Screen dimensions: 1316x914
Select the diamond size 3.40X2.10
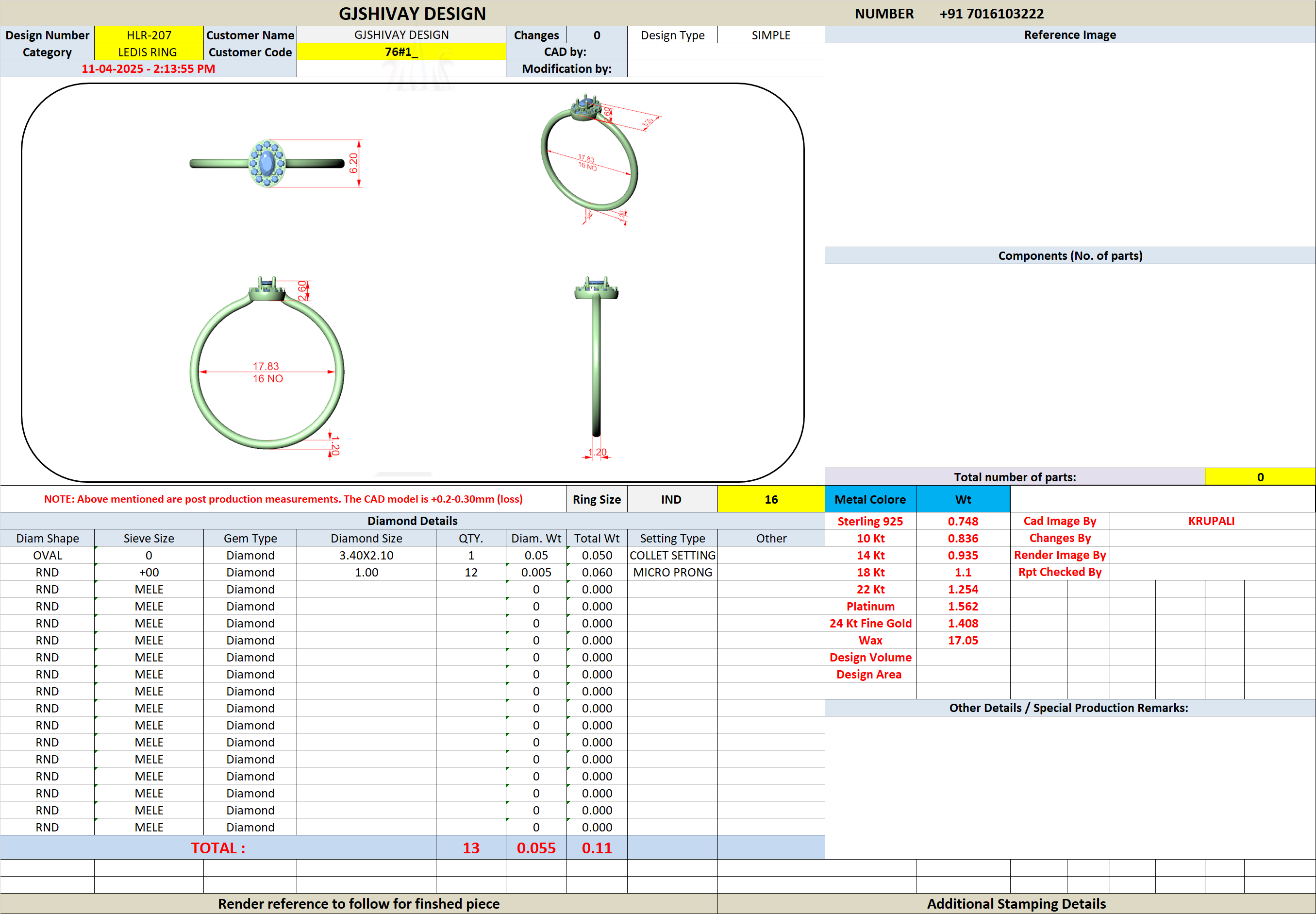coord(366,555)
